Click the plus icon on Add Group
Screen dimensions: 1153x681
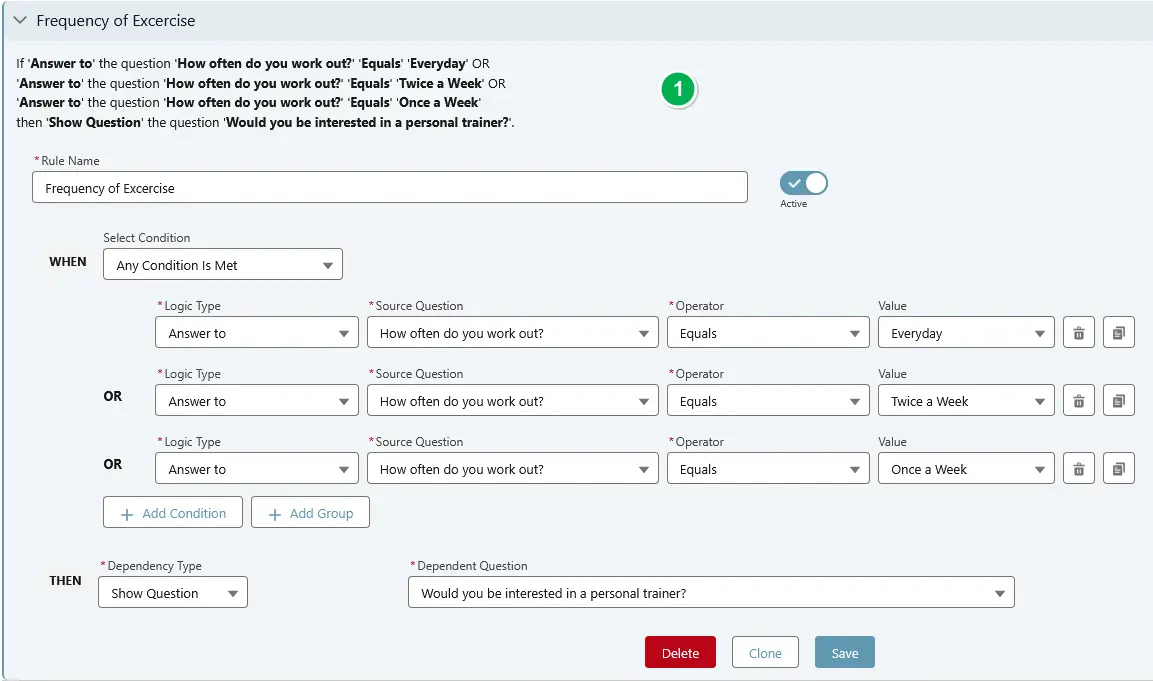click(274, 512)
